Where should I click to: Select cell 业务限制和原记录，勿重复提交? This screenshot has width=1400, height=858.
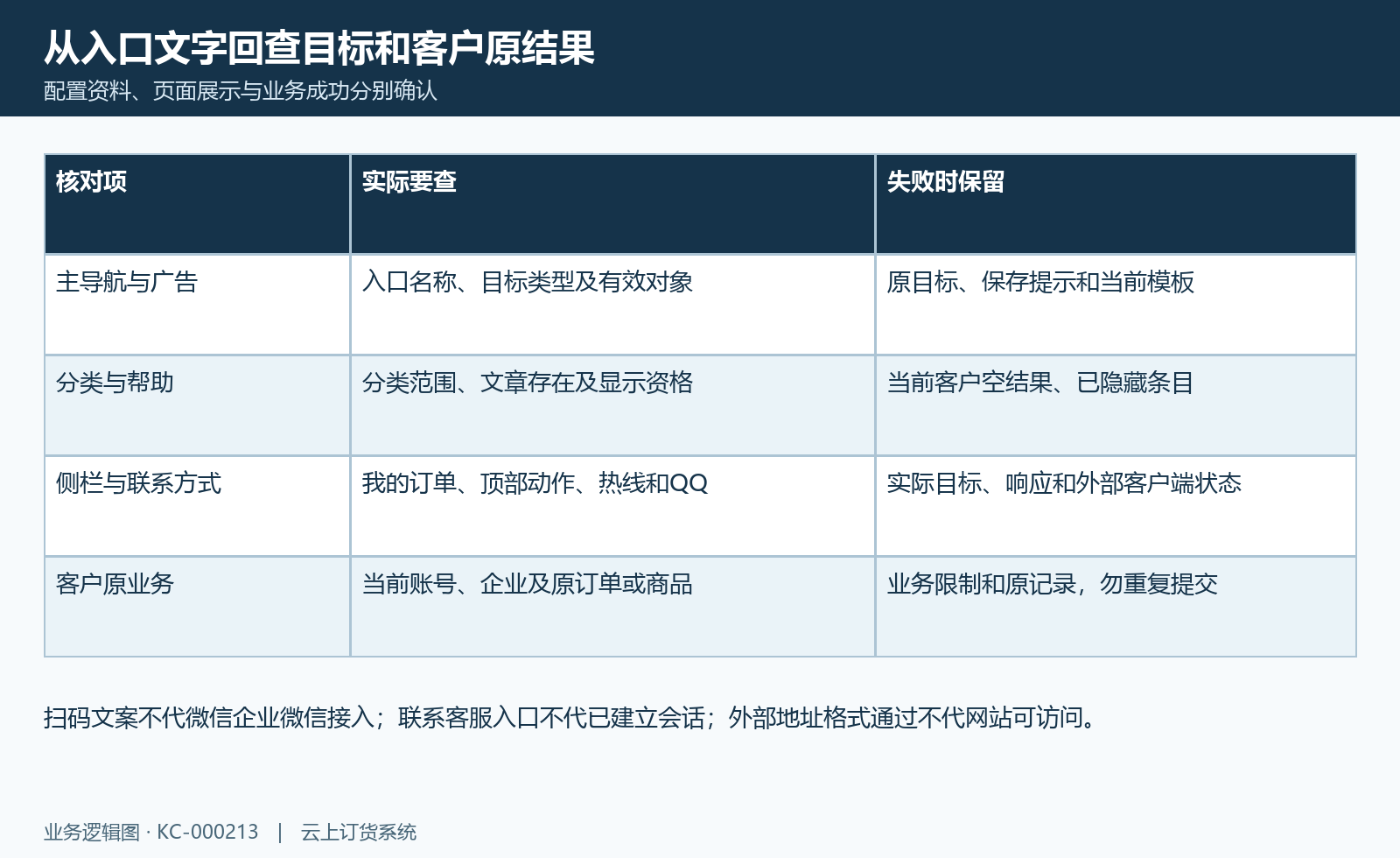pyautogui.click(x=1116, y=607)
